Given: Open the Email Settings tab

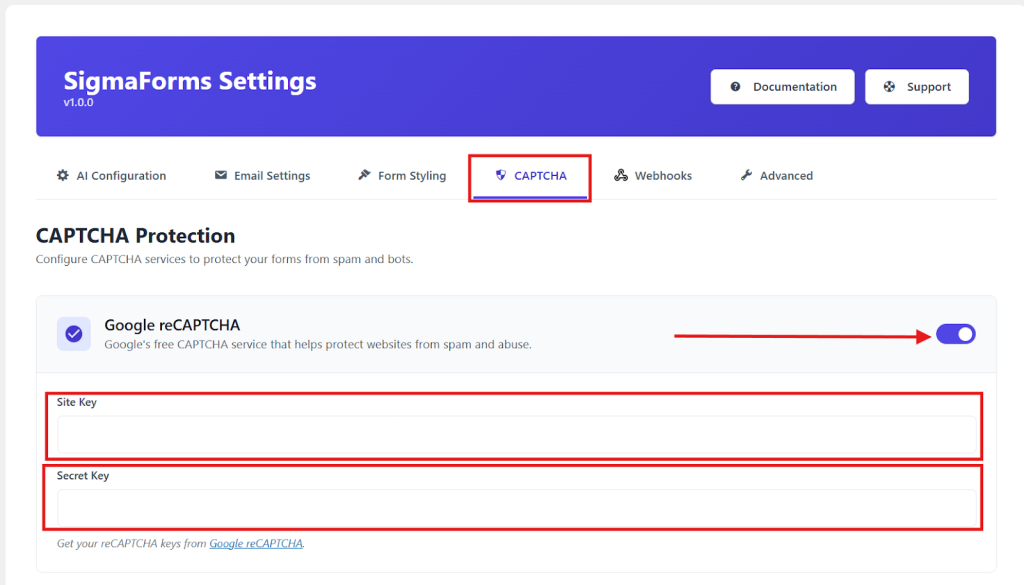Looking at the screenshot, I should pyautogui.click(x=272, y=176).
